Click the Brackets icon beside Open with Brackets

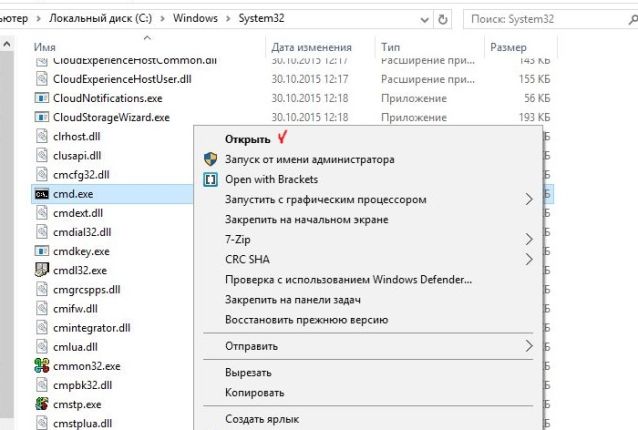(x=210, y=179)
